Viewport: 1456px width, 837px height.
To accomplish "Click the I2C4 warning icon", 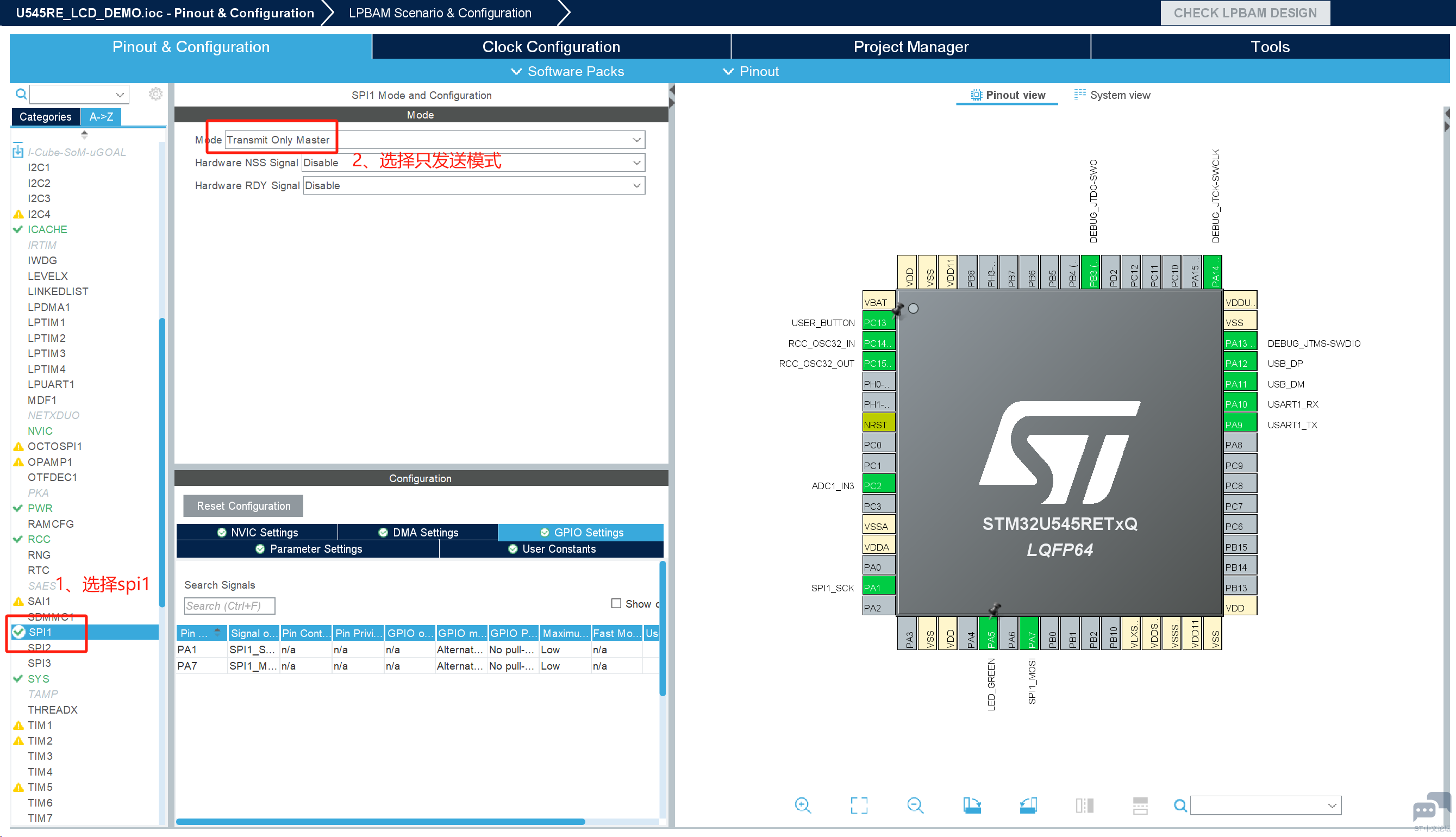I will [18, 214].
